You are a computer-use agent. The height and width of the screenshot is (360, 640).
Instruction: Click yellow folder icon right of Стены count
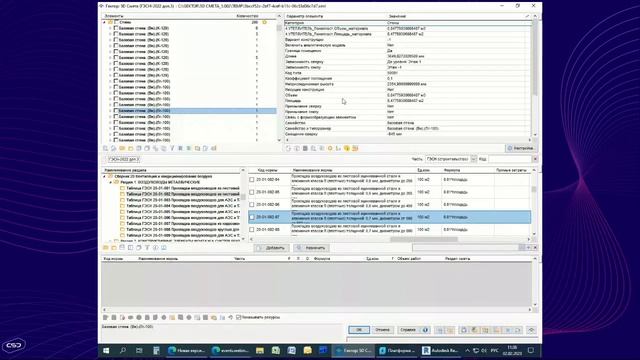(x=264, y=22)
